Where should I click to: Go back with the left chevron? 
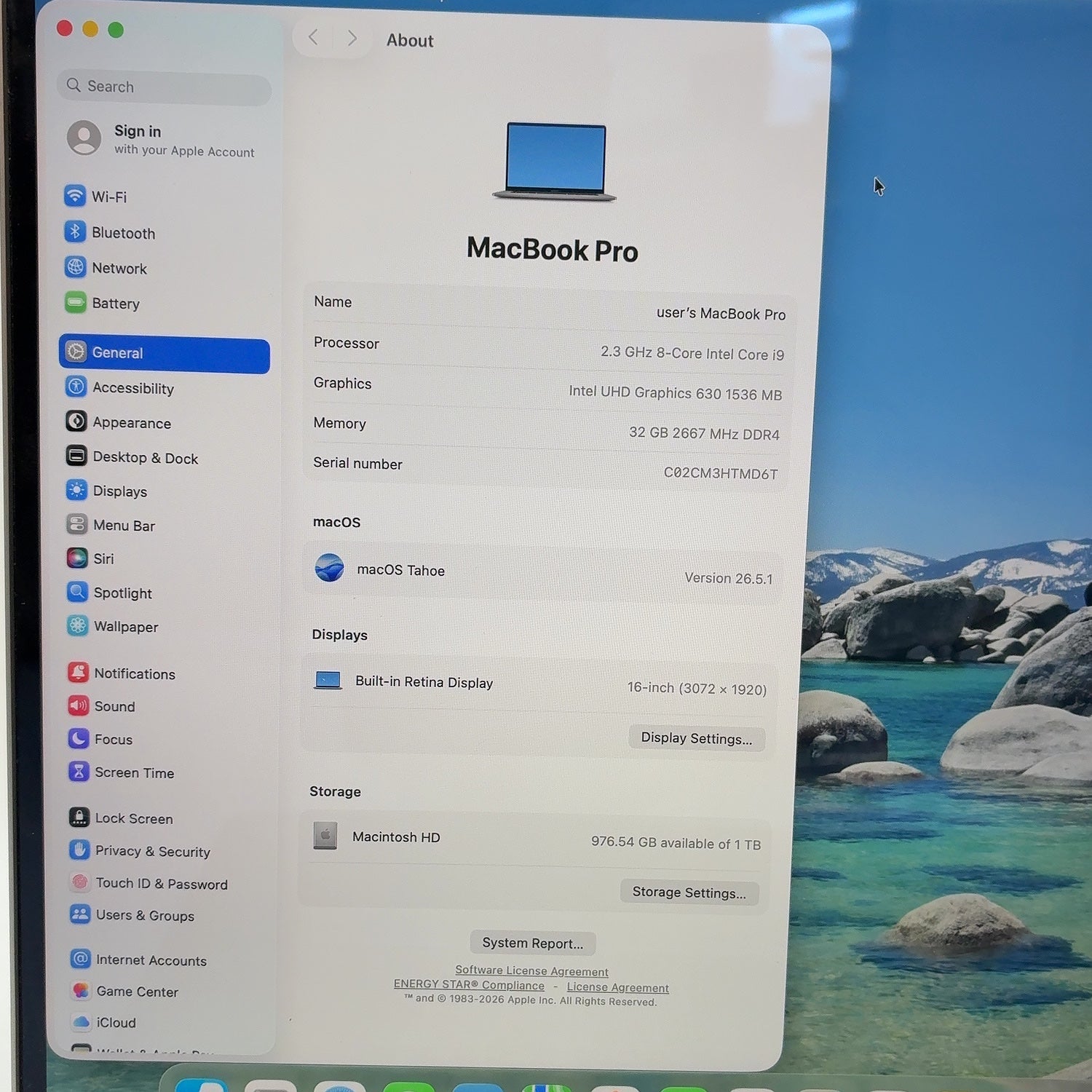tap(313, 37)
